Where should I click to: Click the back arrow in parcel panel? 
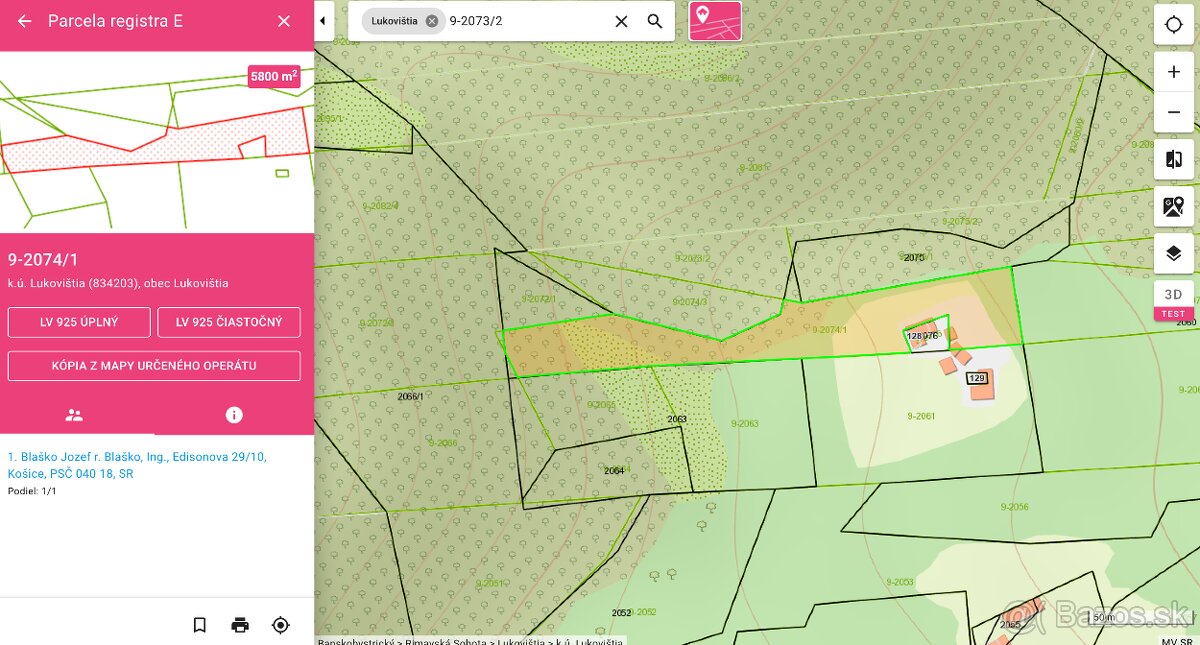(x=25, y=21)
